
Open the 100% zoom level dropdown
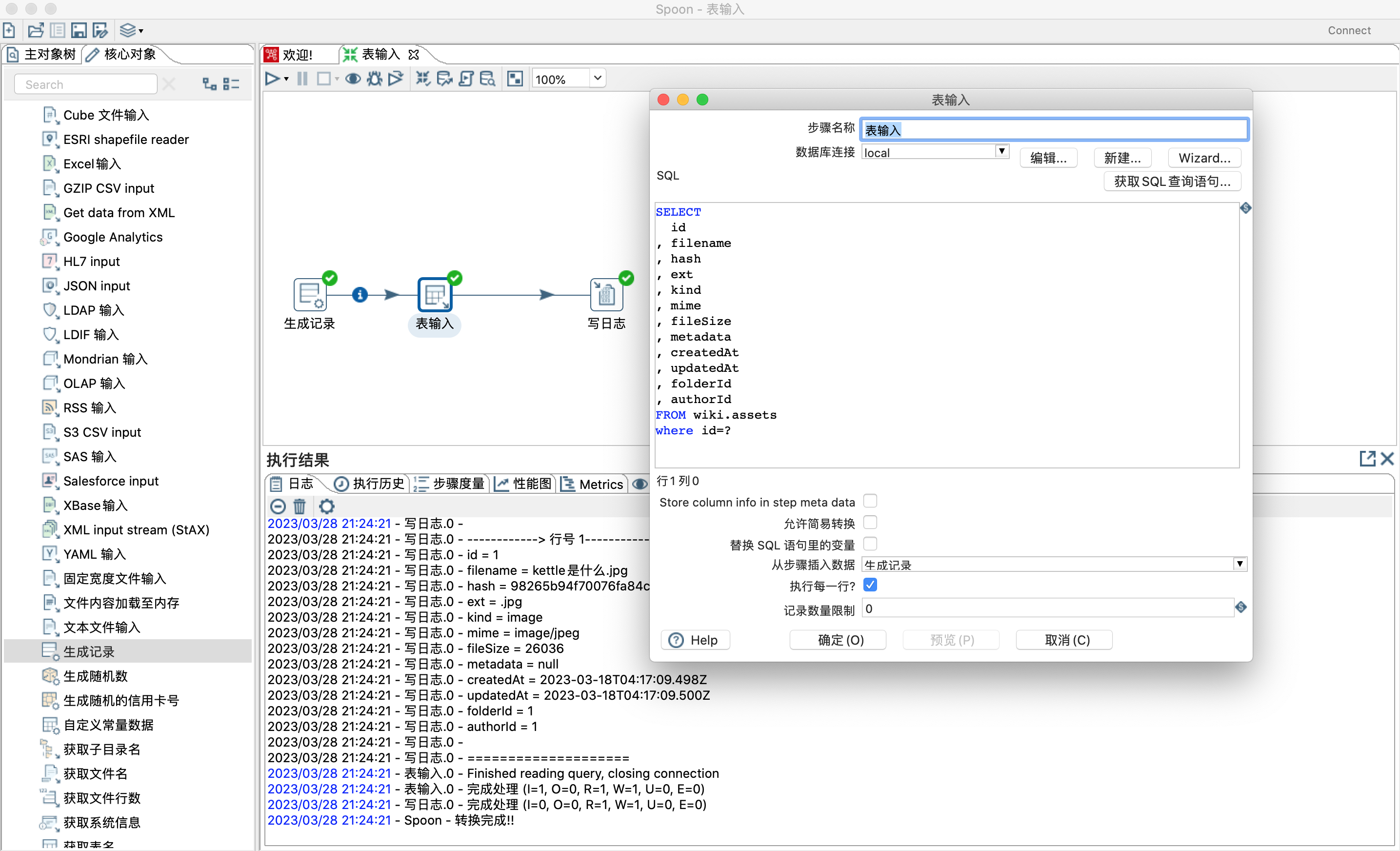597,79
